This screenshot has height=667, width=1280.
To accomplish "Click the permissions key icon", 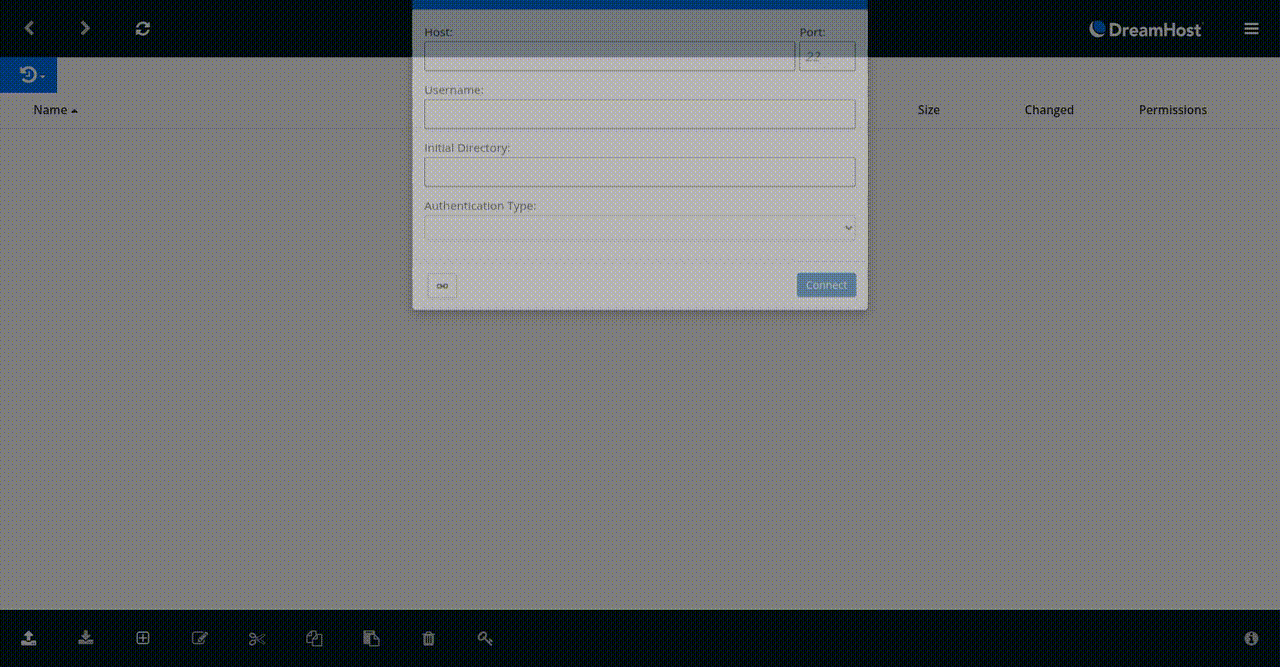I will coord(485,638).
